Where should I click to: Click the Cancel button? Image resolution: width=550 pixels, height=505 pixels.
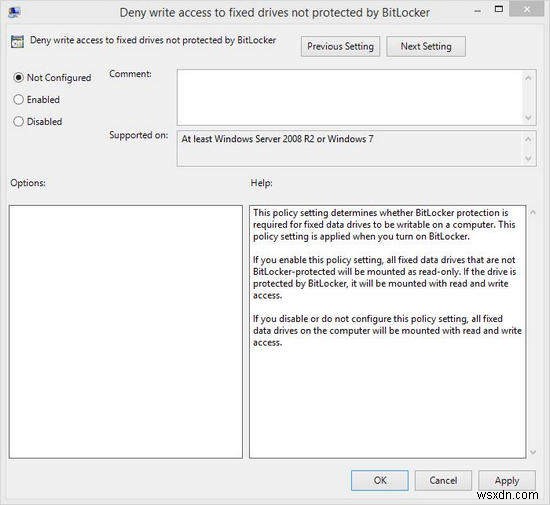(x=443, y=480)
